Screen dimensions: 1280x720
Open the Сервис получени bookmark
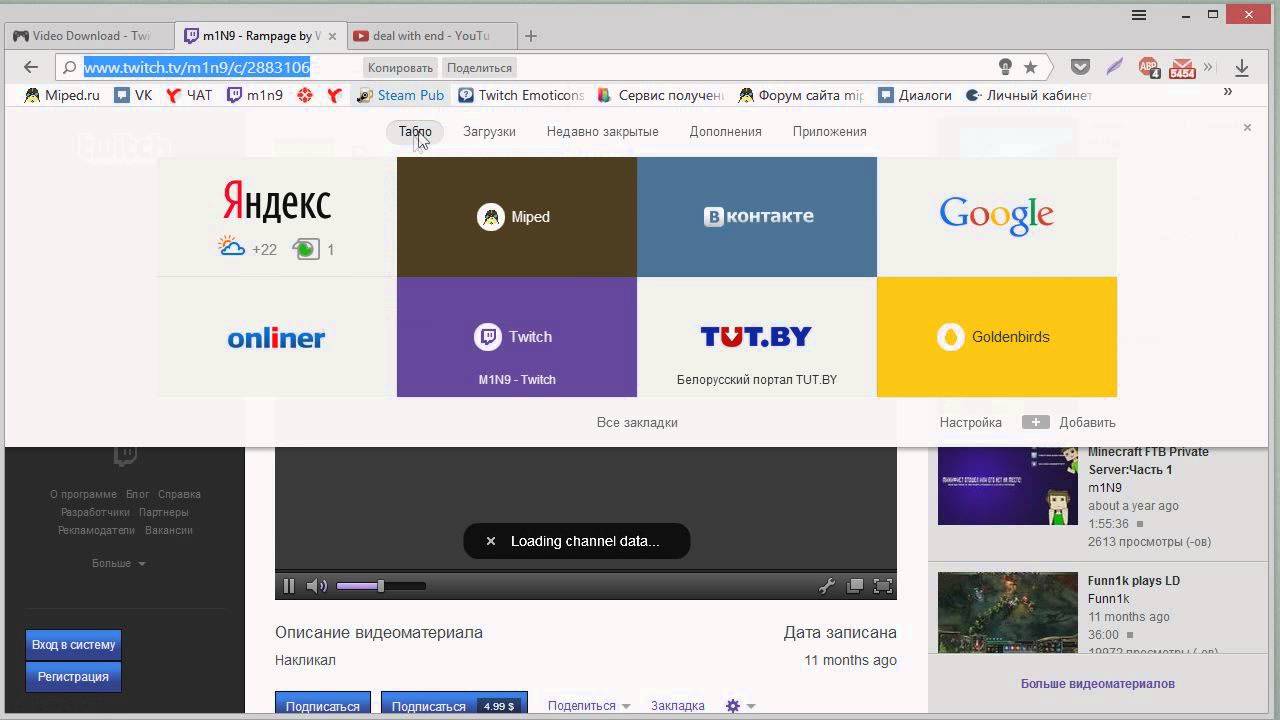[660, 95]
